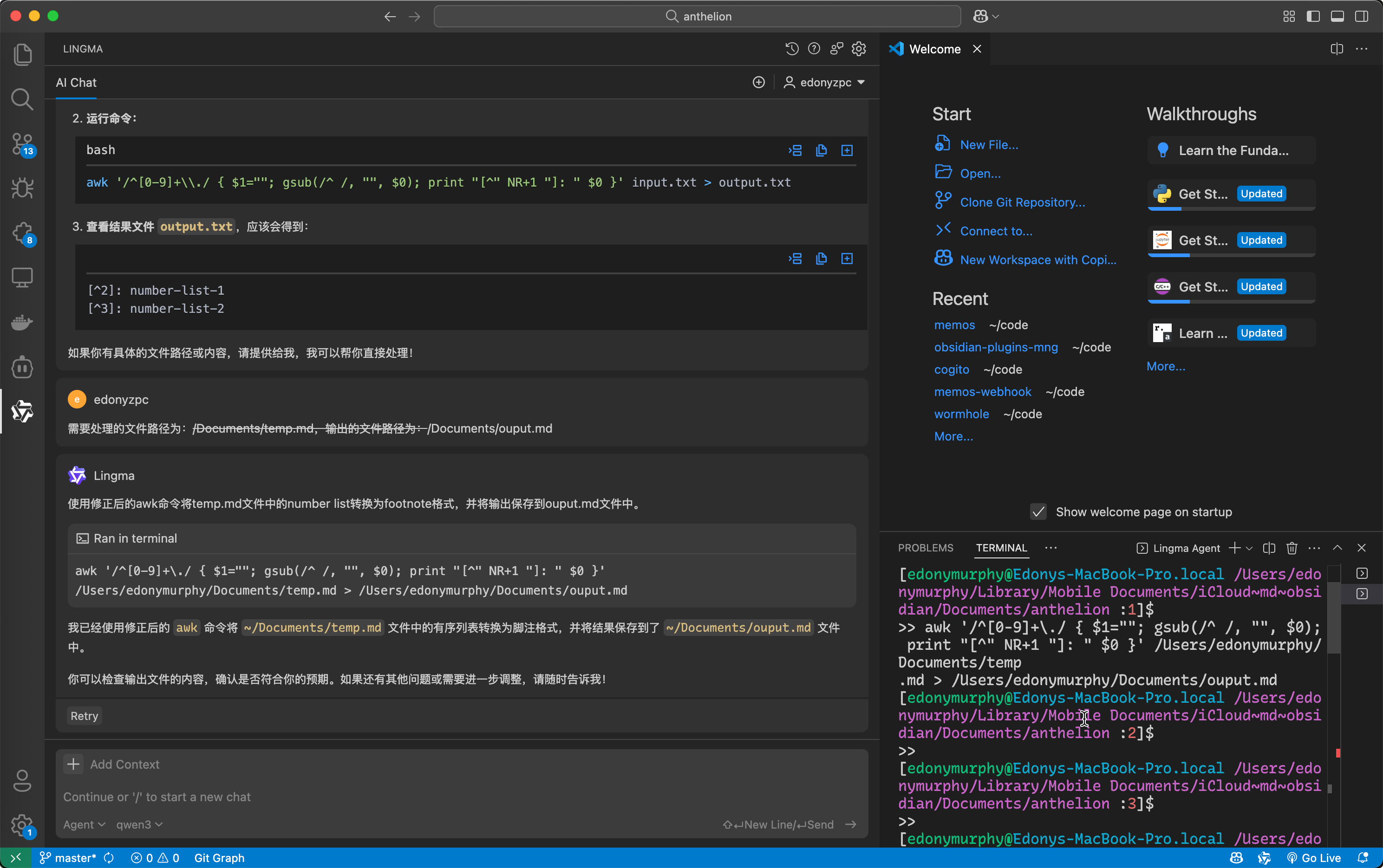Image resolution: width=1383 pixels, height=868 pixels.
Task: Open the Lingma view in activity bar
Action: click(x=22, y=411)
